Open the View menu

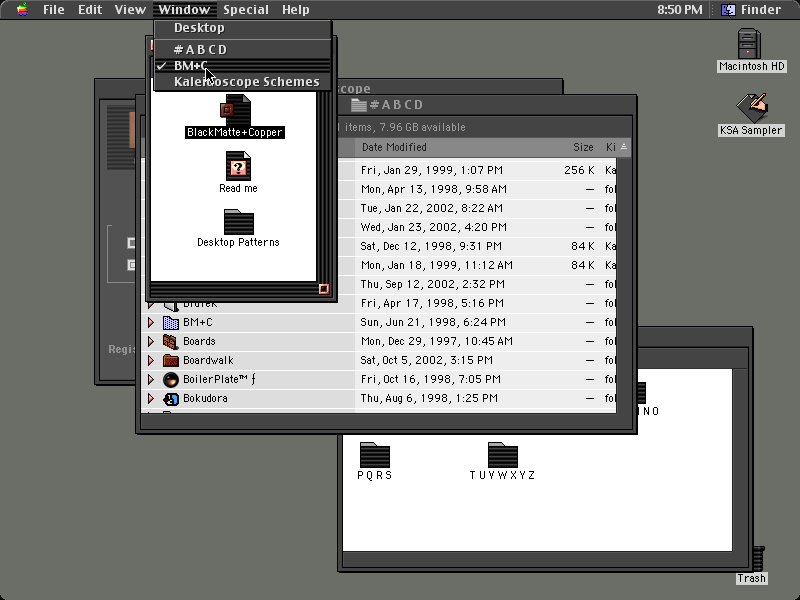pos(130,10)
